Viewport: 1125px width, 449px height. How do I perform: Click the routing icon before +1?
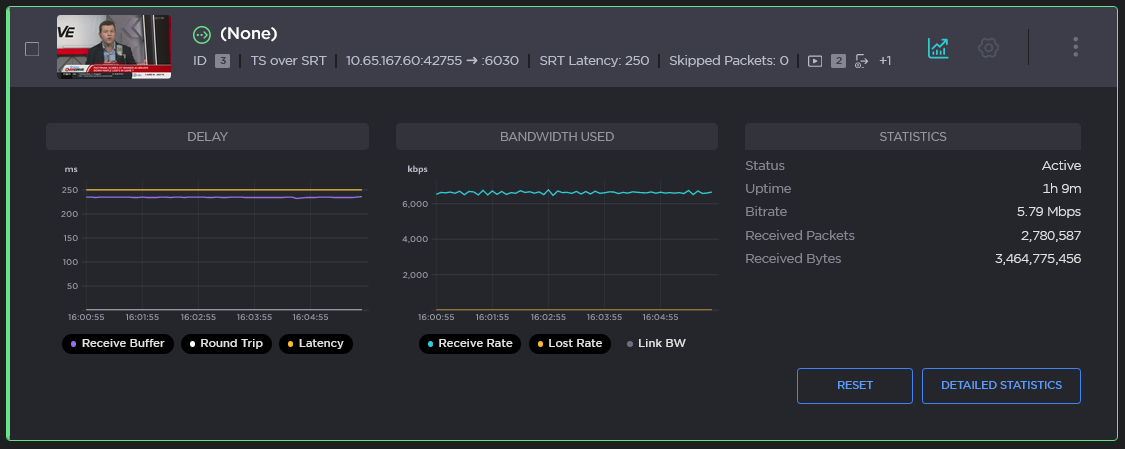pos(861,61)
